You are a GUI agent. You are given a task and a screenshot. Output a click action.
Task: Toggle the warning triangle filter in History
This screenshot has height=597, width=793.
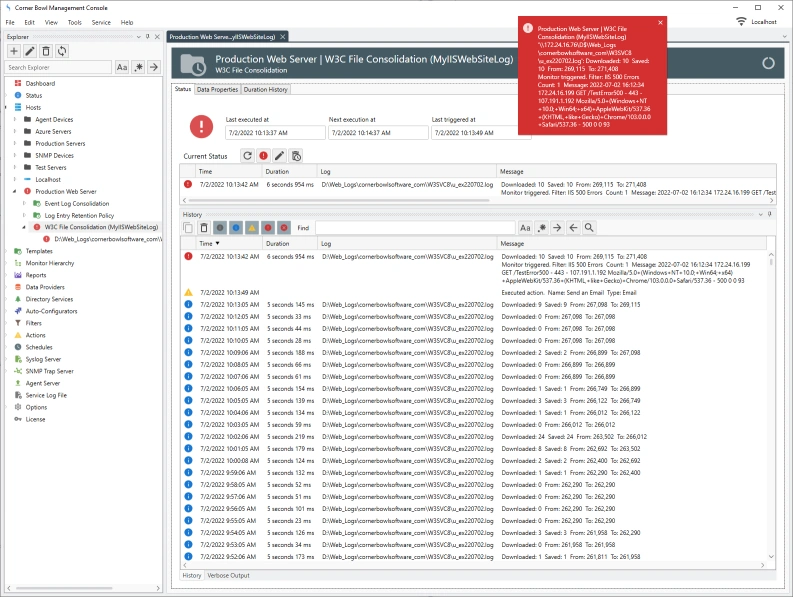(x=252, y=228)
